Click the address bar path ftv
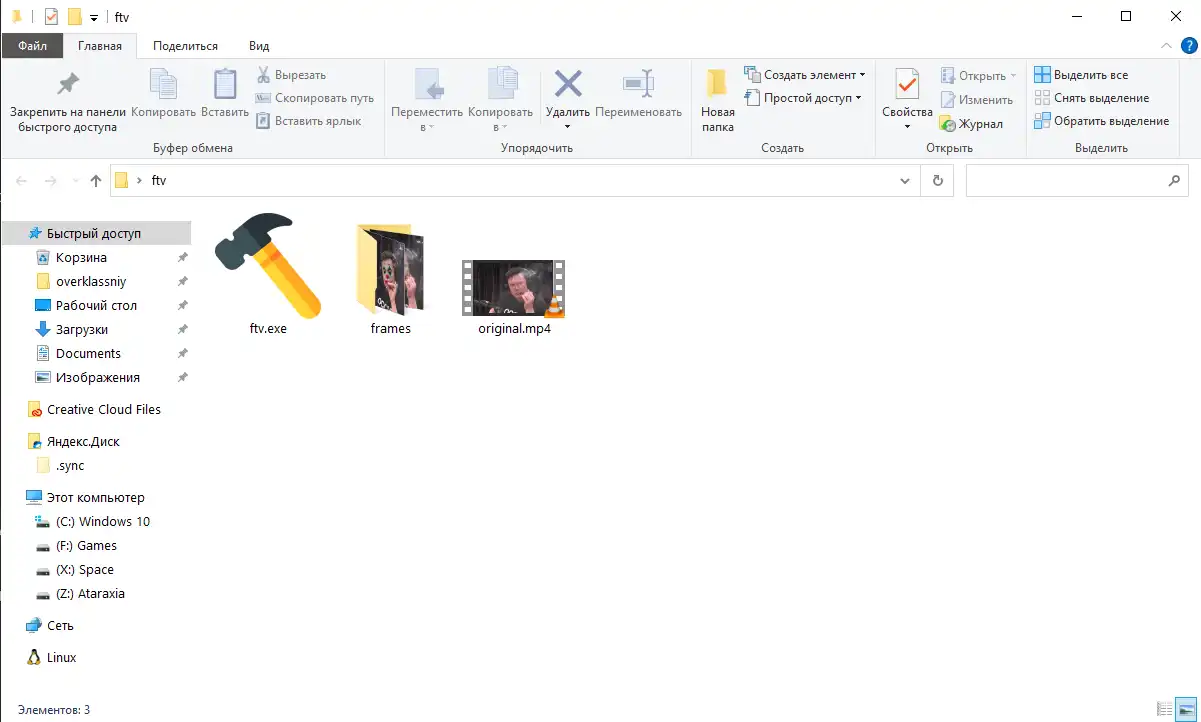This screenshot has width=1201, height=722. 159,181
